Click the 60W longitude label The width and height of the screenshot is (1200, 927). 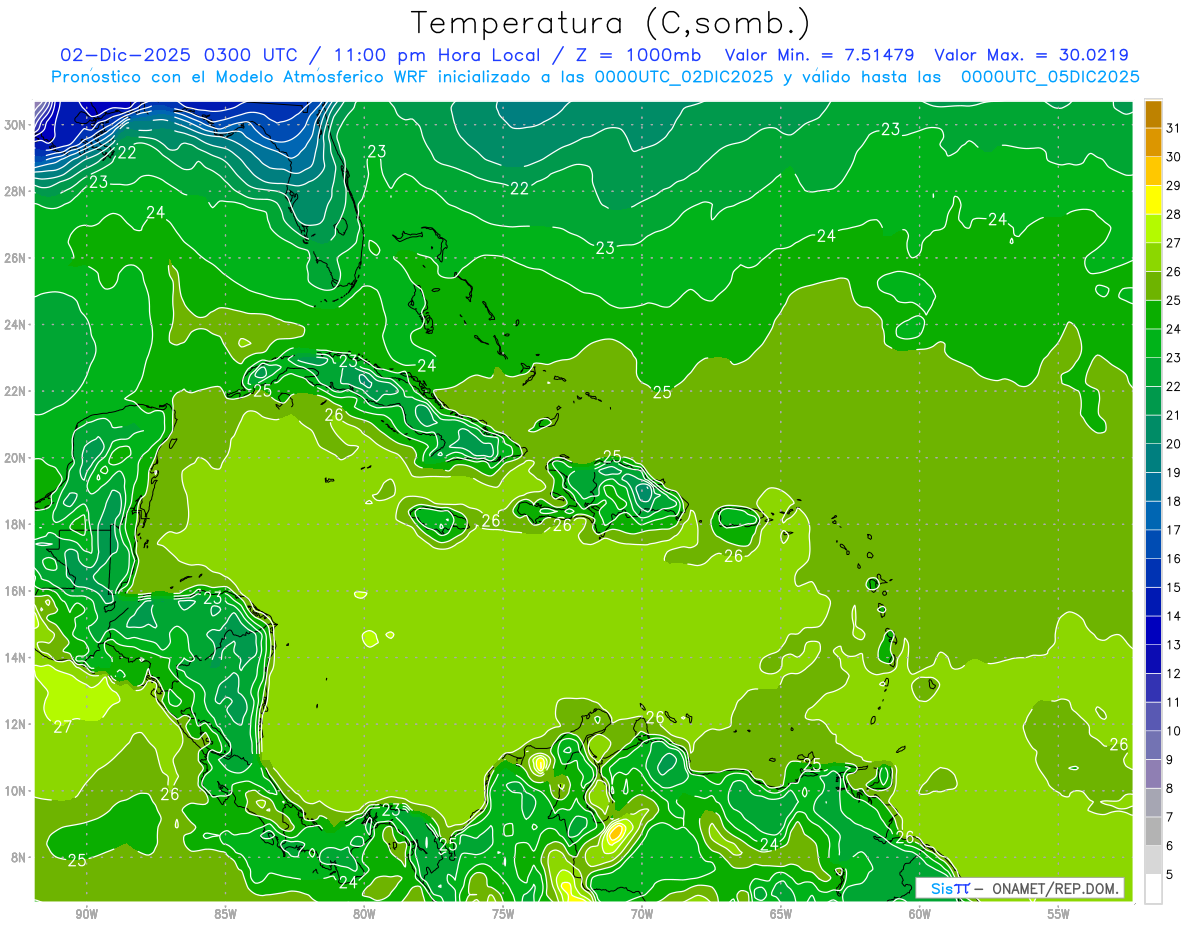(920, 915)
